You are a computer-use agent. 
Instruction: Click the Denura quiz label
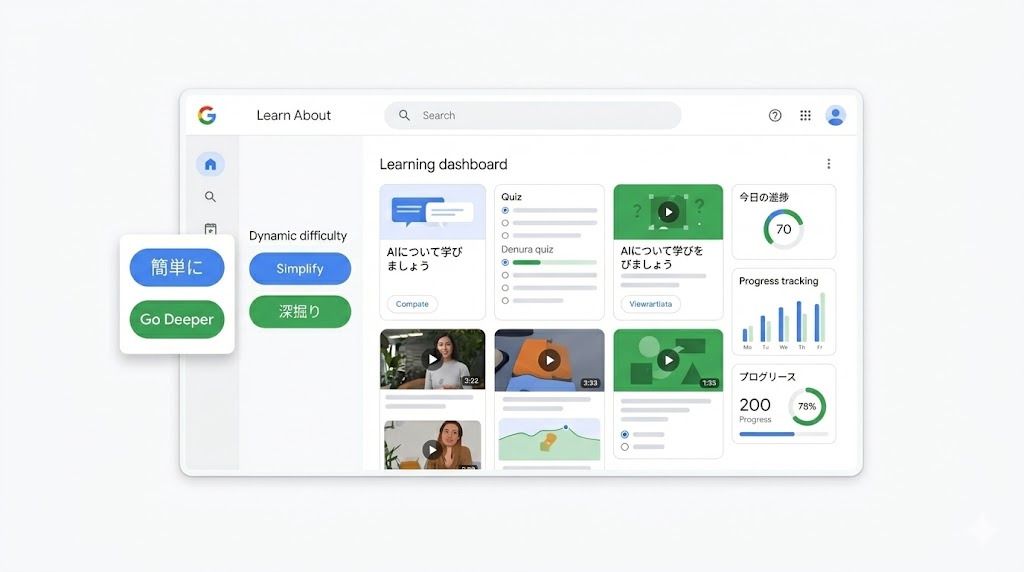click(x=527, y=249)
